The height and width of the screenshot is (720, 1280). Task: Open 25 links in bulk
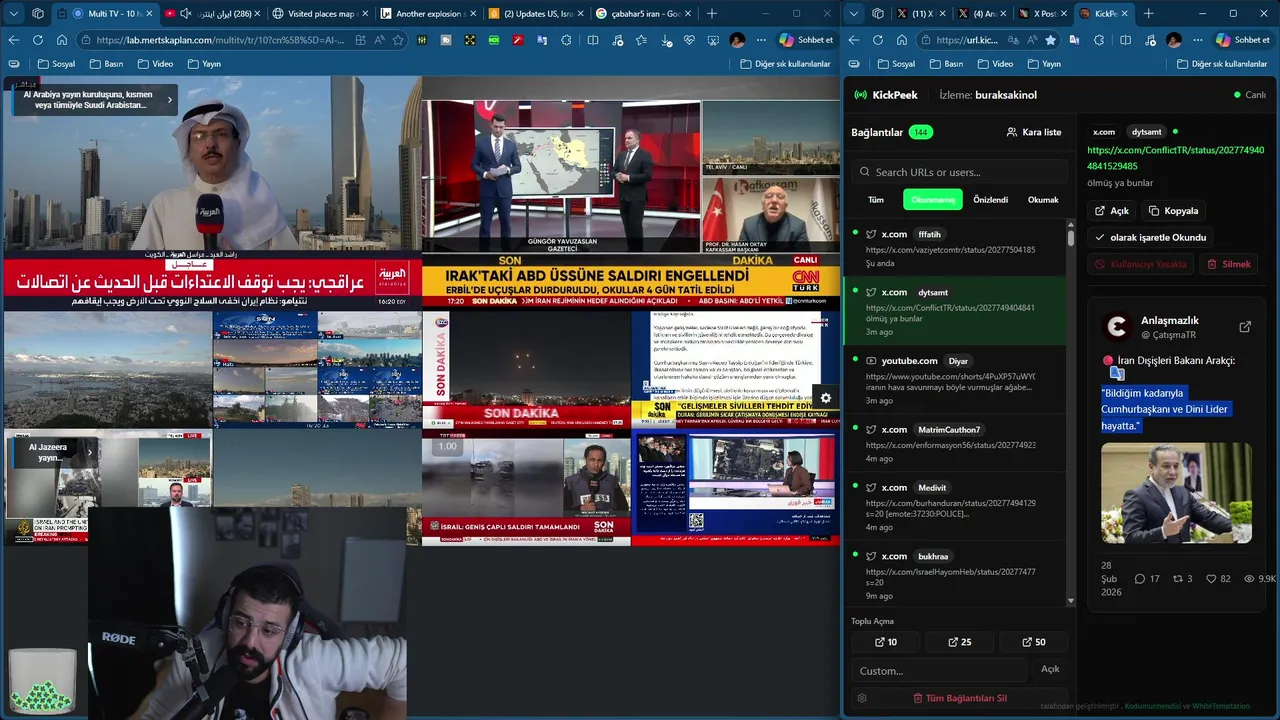[960, 642]
